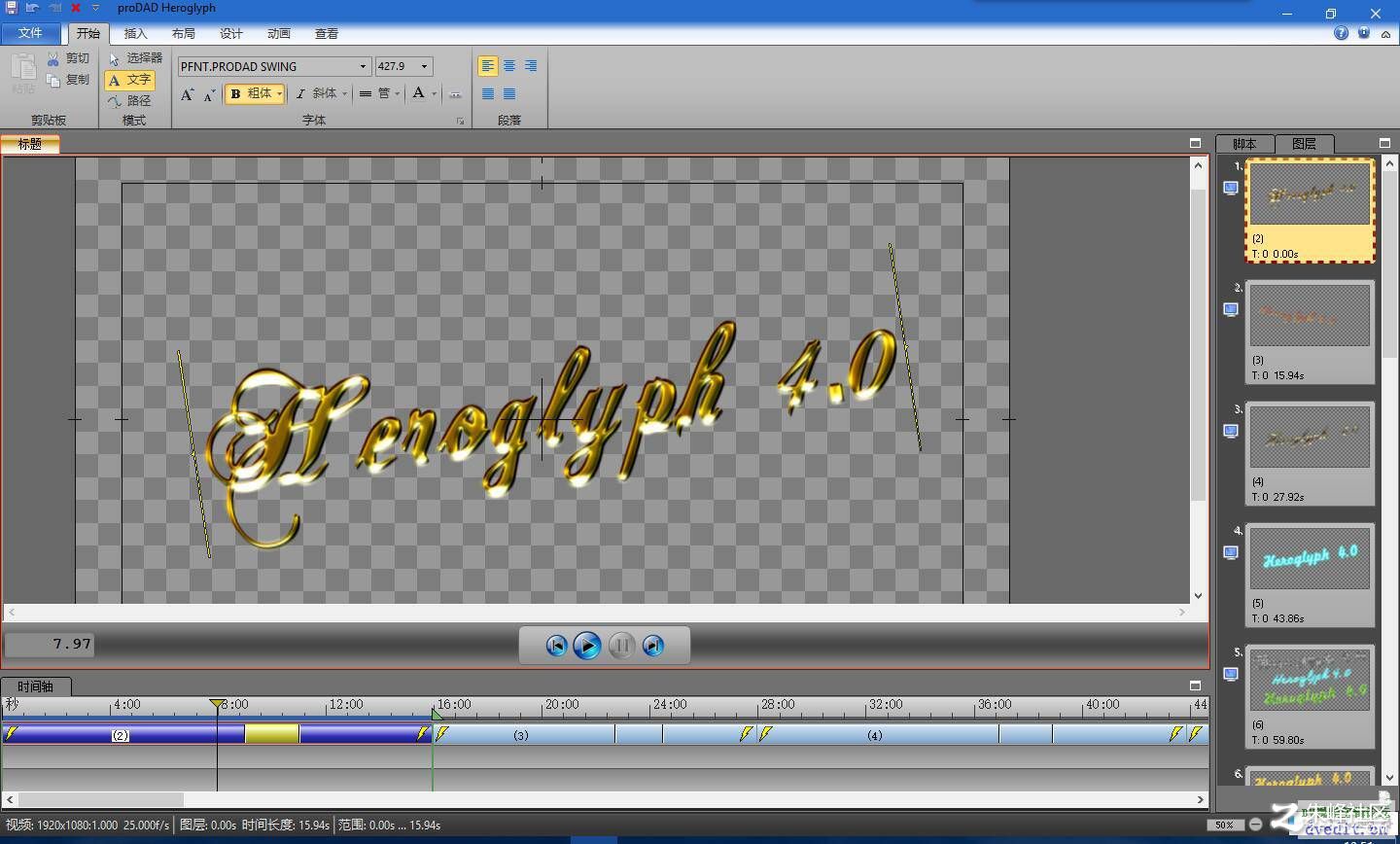
Task: Toggle the 文字 text mode
Action: click(x=130, y=80)
